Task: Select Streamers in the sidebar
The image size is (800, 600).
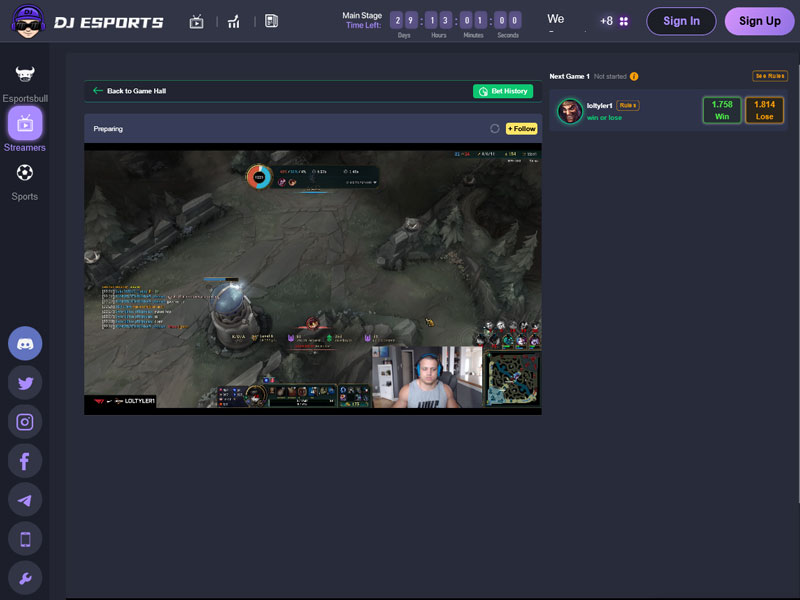Action: point(25,130)
